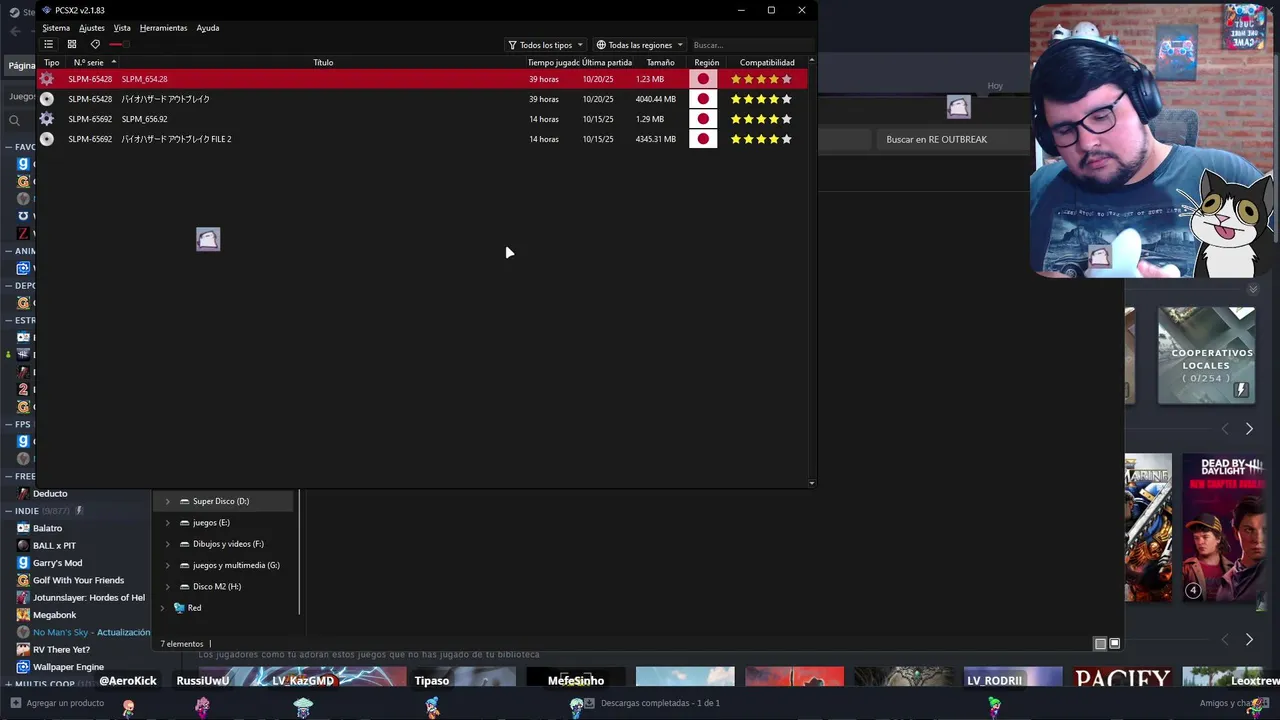Sort game list by Título column
This screenshot has height=720, width=1280.
coord(323,62)
